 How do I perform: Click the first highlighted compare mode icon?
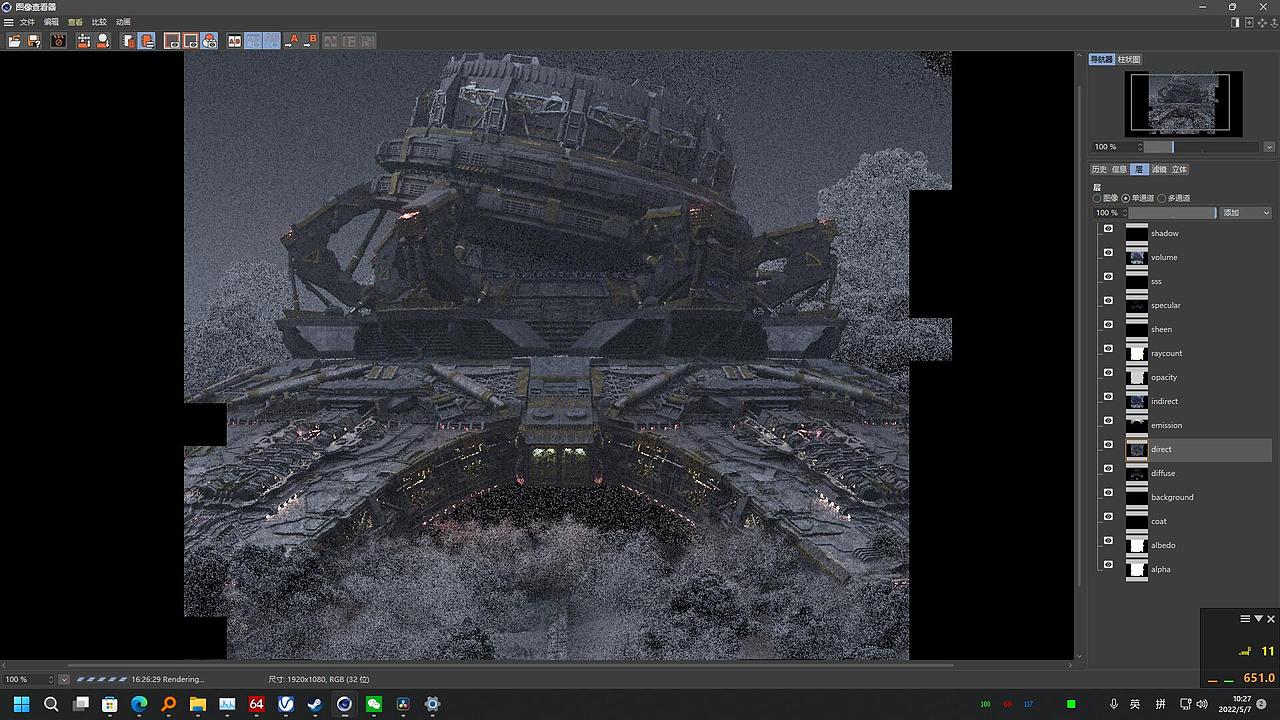(x=254, y=41)
